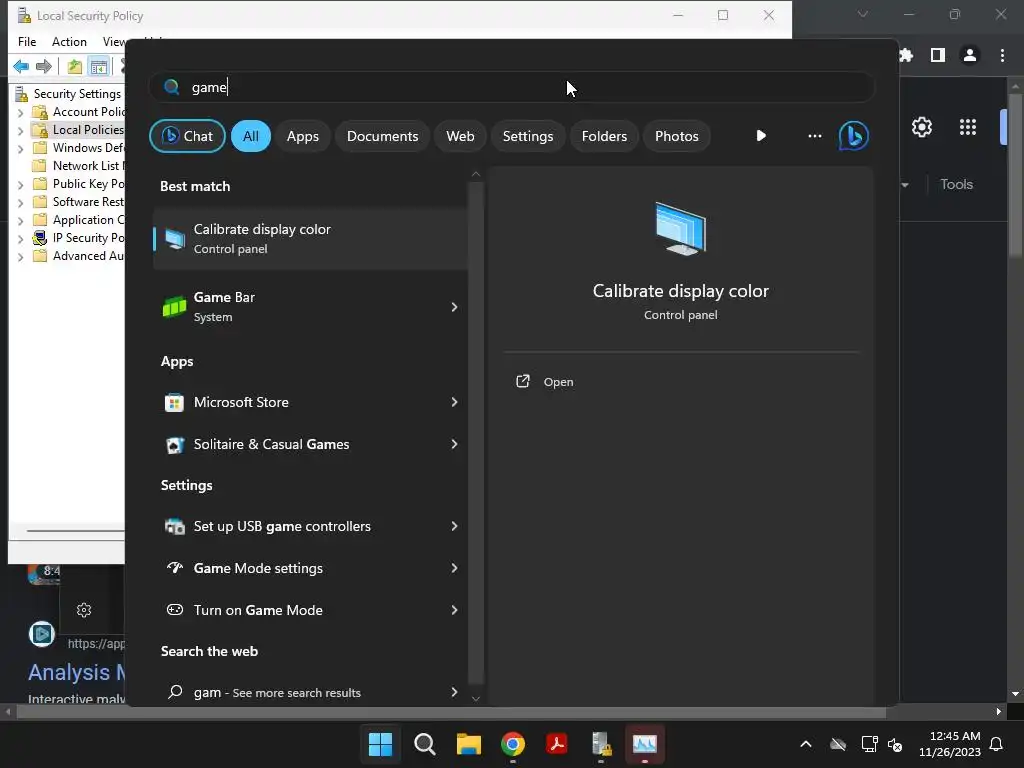Viewport: 1024px width, 768px height.
Task: Open File Explorer from taskbar
Action: [469, 744]
